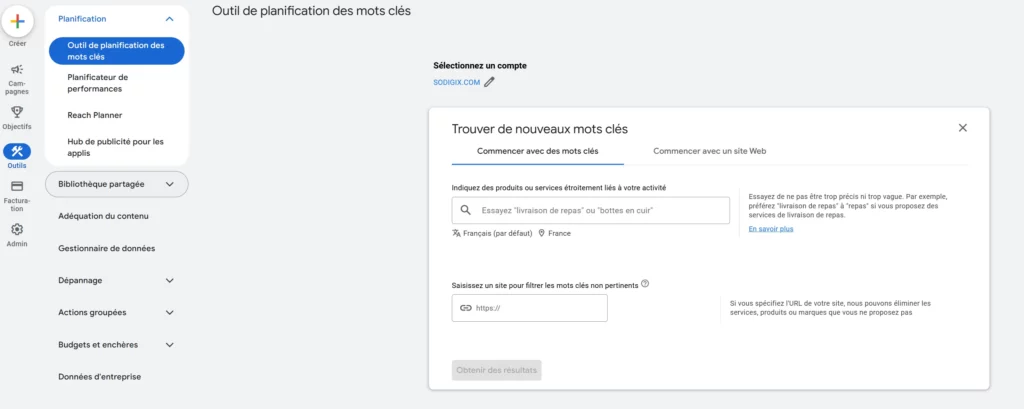Click the Trouver de nouveaux mots clés heading
The image size is (1024, 409).
(539, 129)
